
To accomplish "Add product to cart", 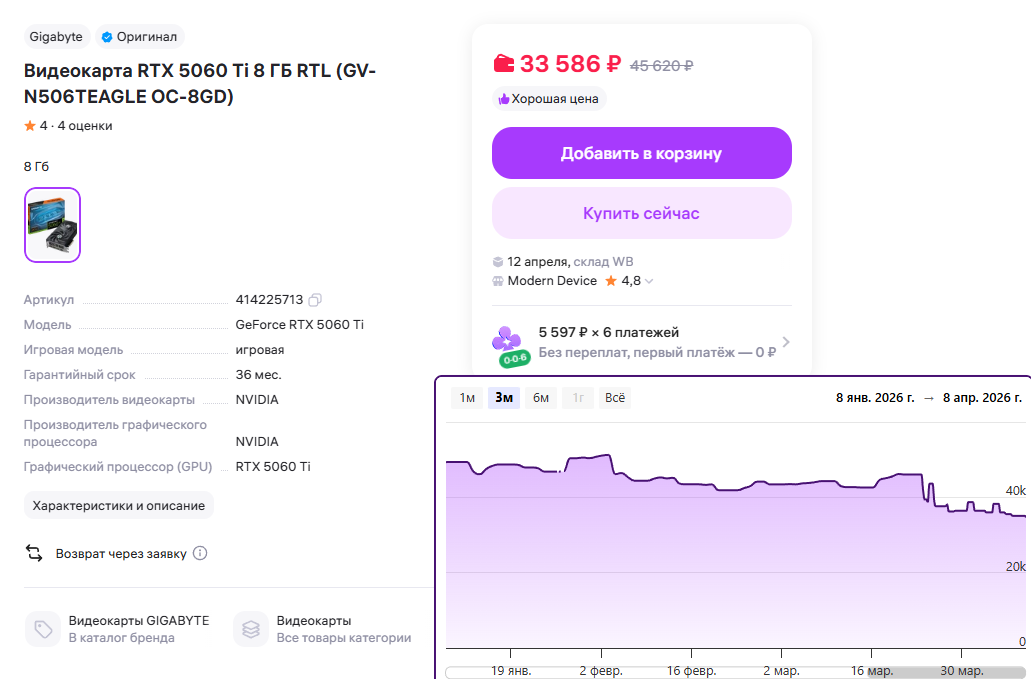I will (x=641, y=153).
